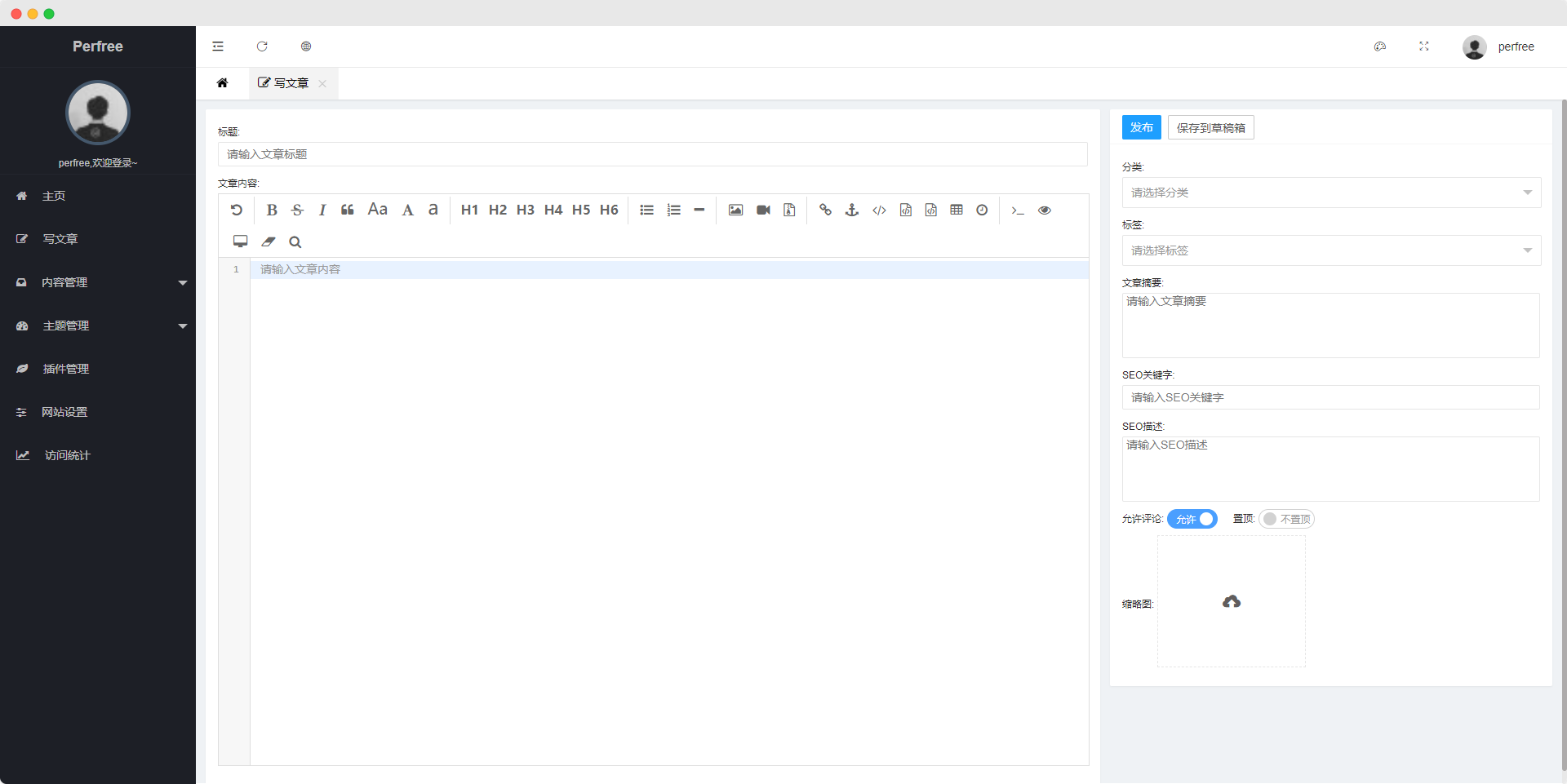Open 写文章 in the sidebar
1567x784 pixels.
tap(98, 239)
